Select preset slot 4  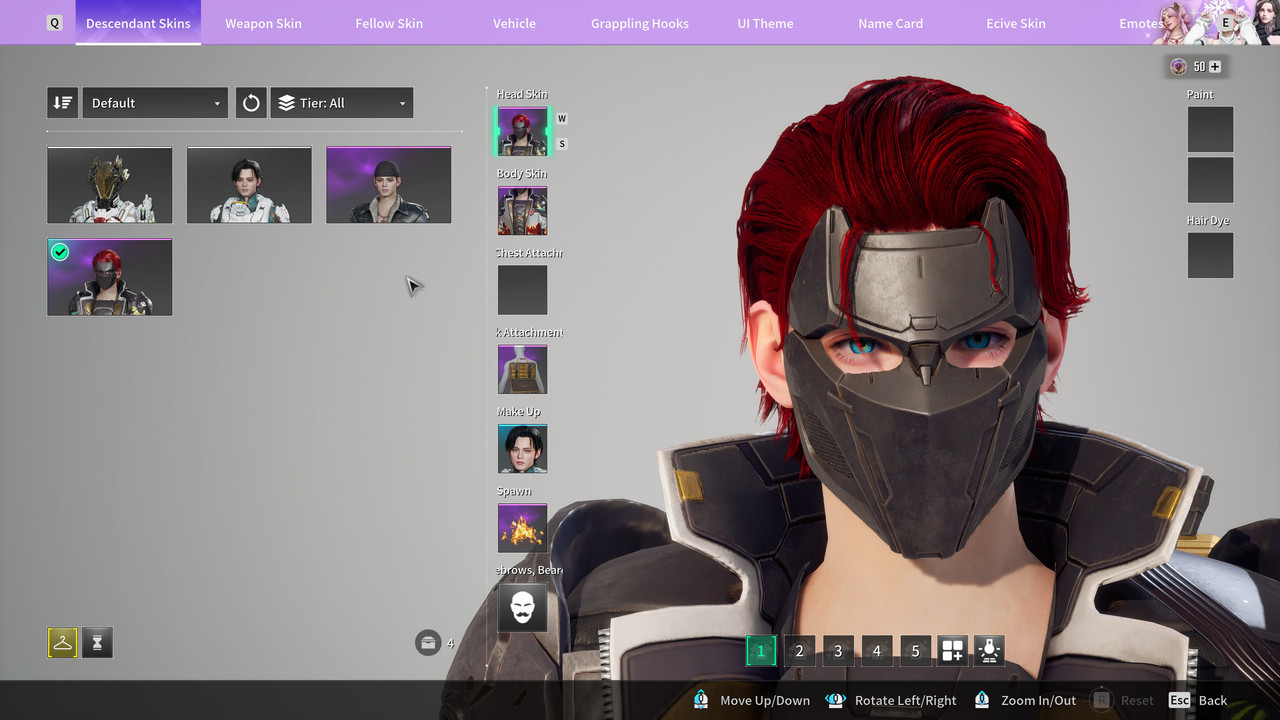click(877, 651)
